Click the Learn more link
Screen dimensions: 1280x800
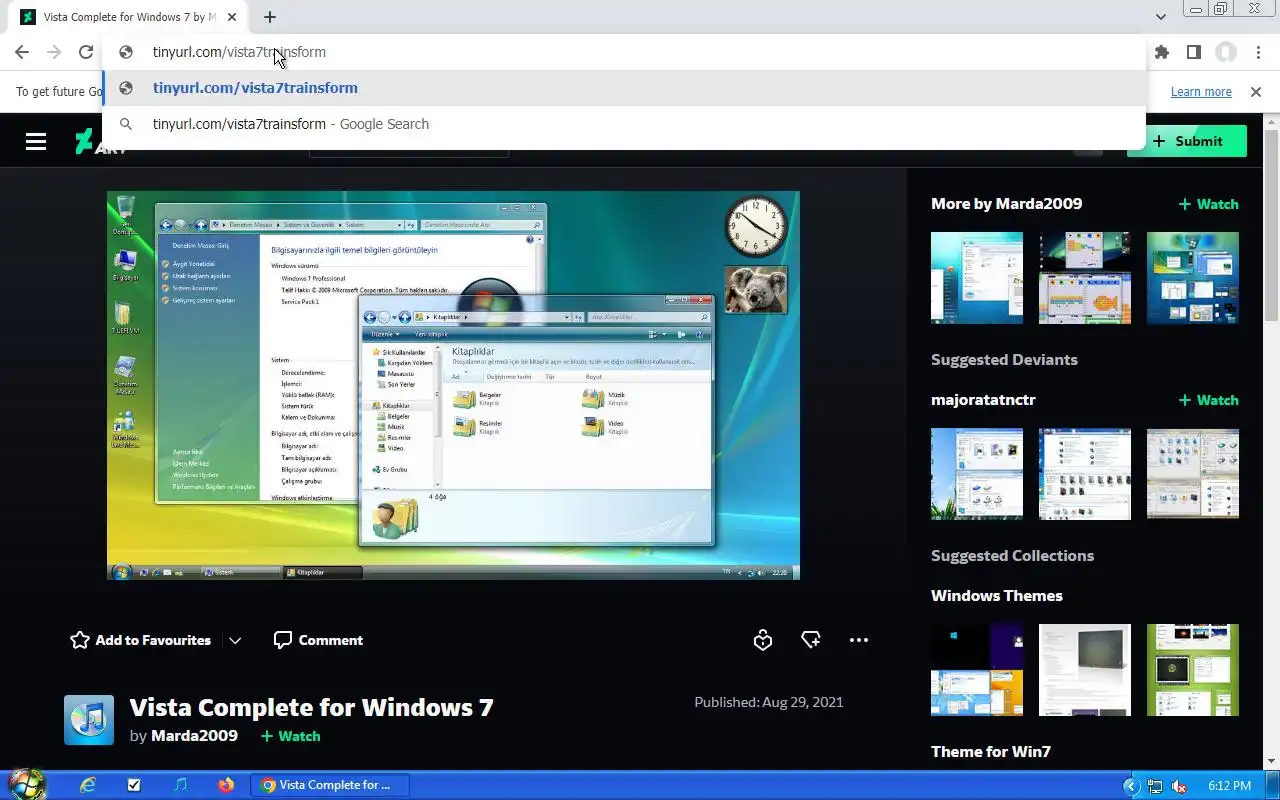tap(1201, 91)
